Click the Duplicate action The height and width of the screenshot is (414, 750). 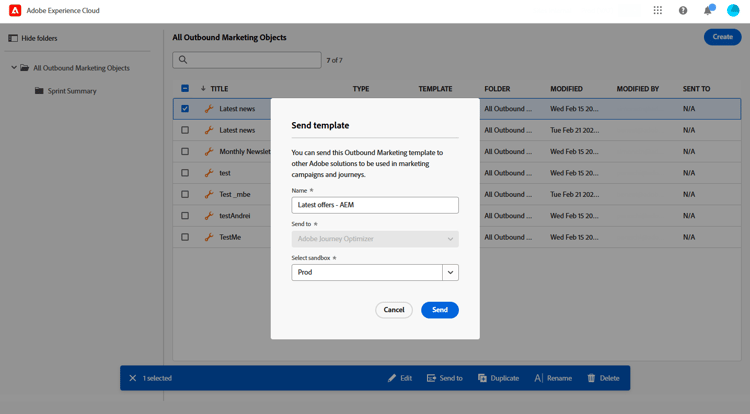(x=498, y=378)
